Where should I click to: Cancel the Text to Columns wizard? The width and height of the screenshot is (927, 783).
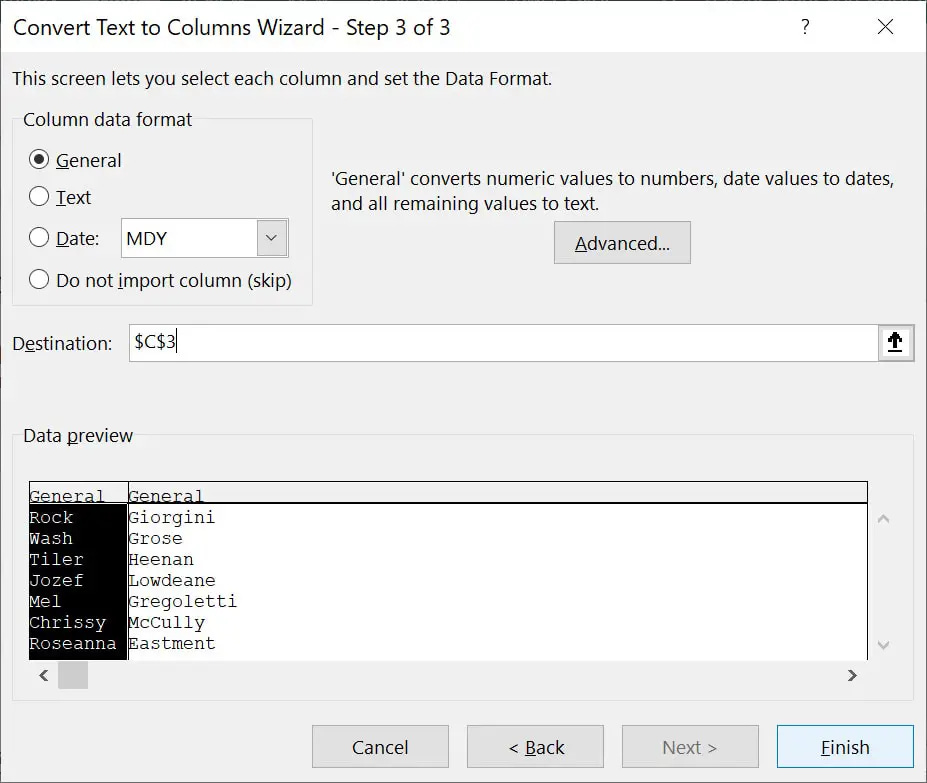tap(380, 746)
